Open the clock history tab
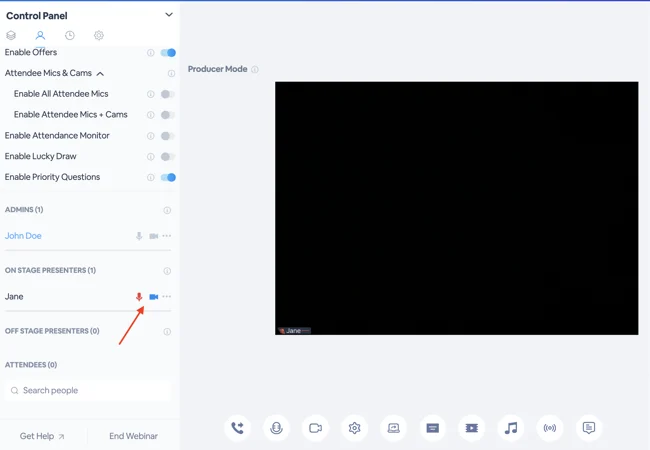This screenshot has height=450, width=650. [x=70, y=35]
